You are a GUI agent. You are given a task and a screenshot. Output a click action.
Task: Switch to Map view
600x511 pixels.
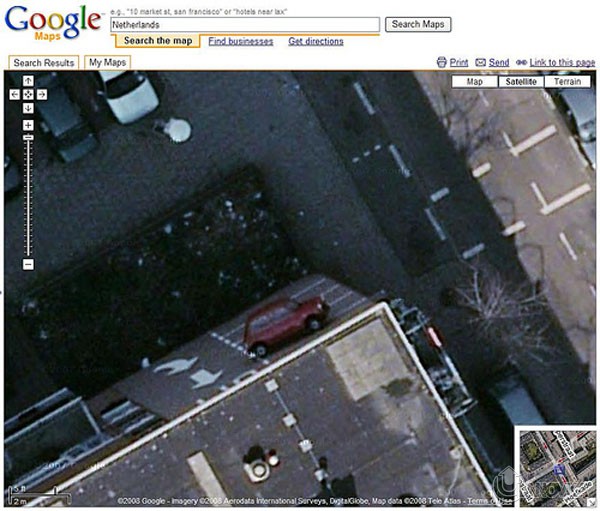pos(474,82)
